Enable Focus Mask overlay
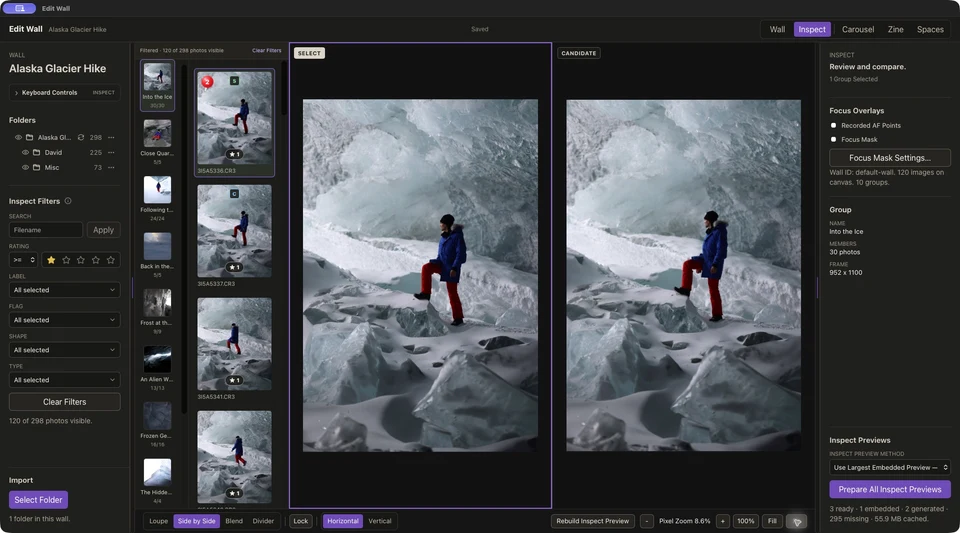This screenshot has width=960, height=533. point(833,140)
